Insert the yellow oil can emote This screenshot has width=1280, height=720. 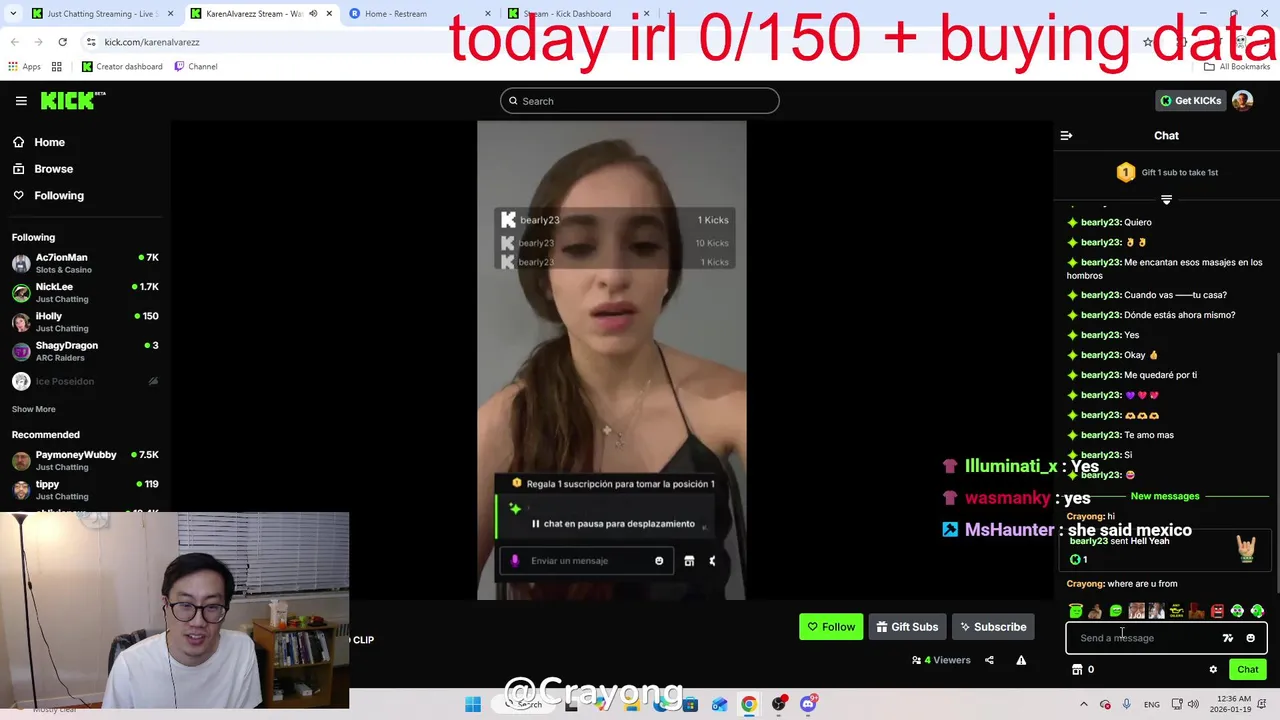click(x=1176, y=611)
